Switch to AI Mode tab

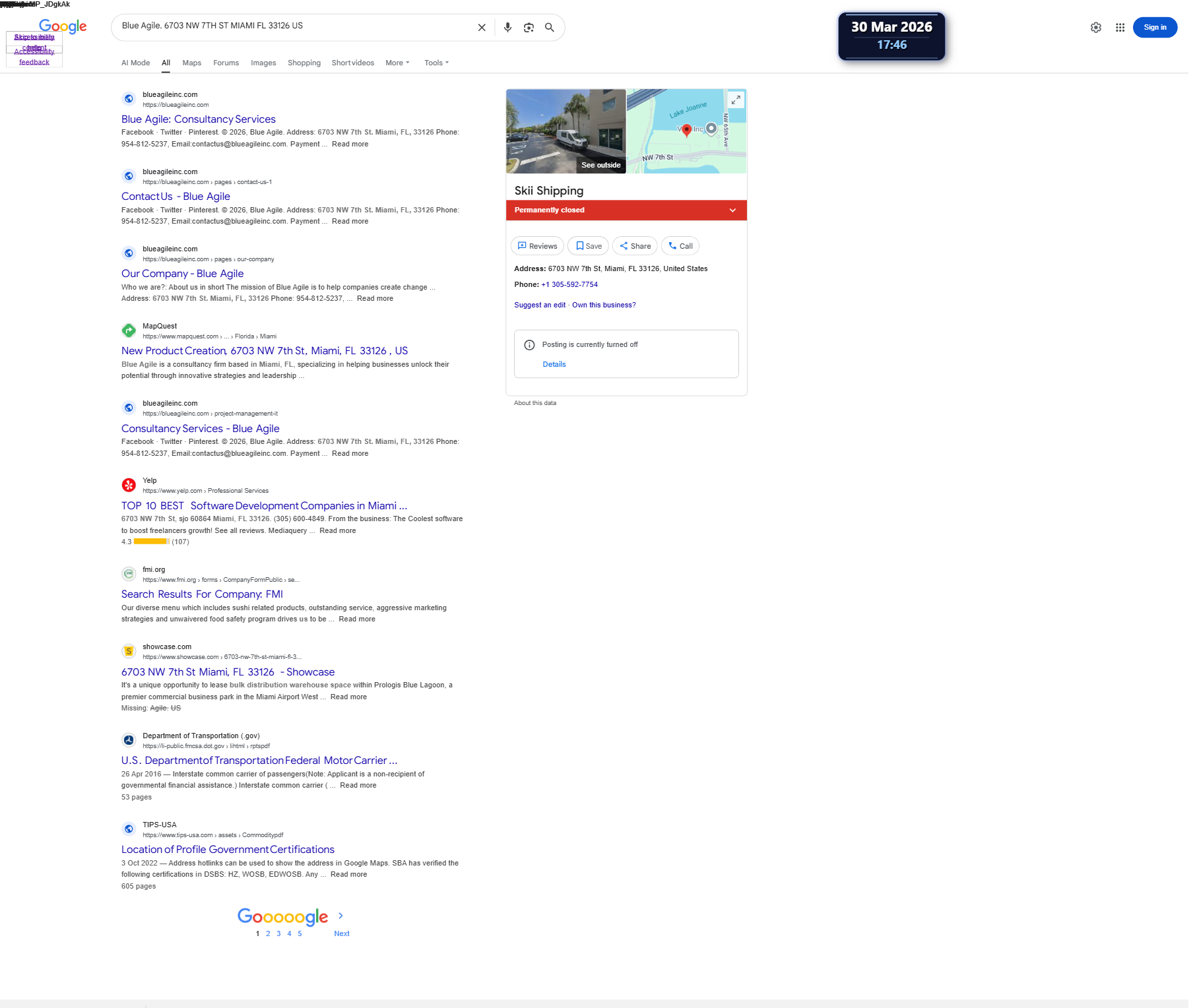point(135,63)
